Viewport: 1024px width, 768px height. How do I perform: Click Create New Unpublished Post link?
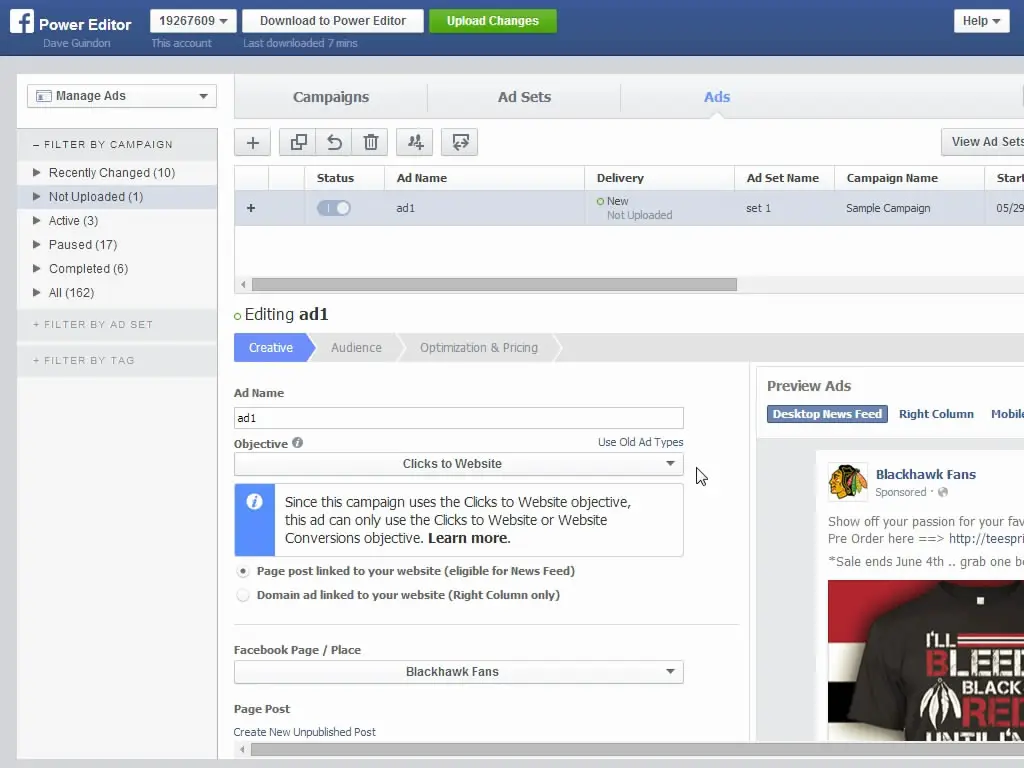tap(304, 732)
